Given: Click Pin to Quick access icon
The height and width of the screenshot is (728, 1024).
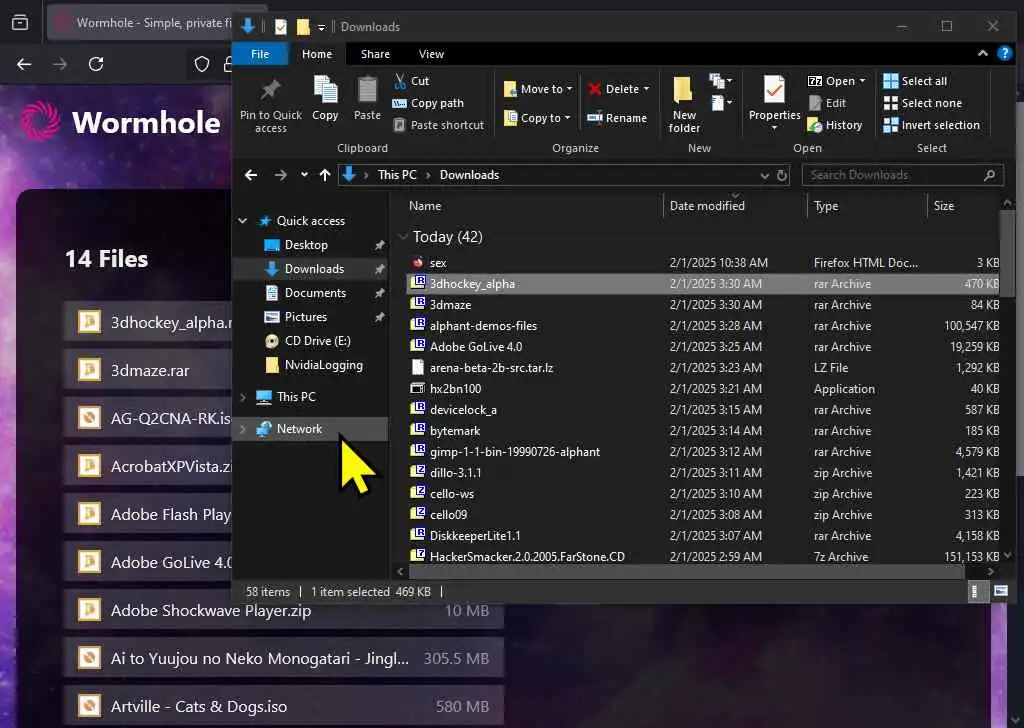Looking at the screenshot, I should (x=270, y=90).
